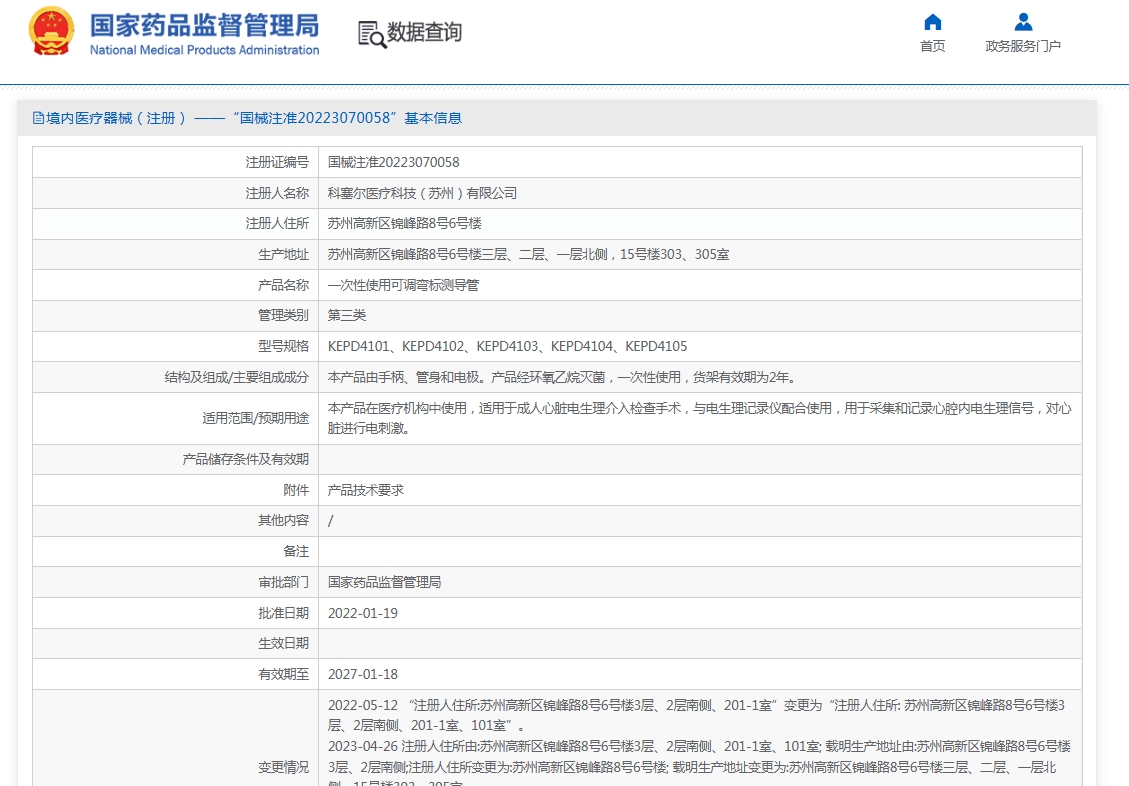Click the 国家药品监督管理局 title text
1129x786 pixels.
tap(204, 24)
